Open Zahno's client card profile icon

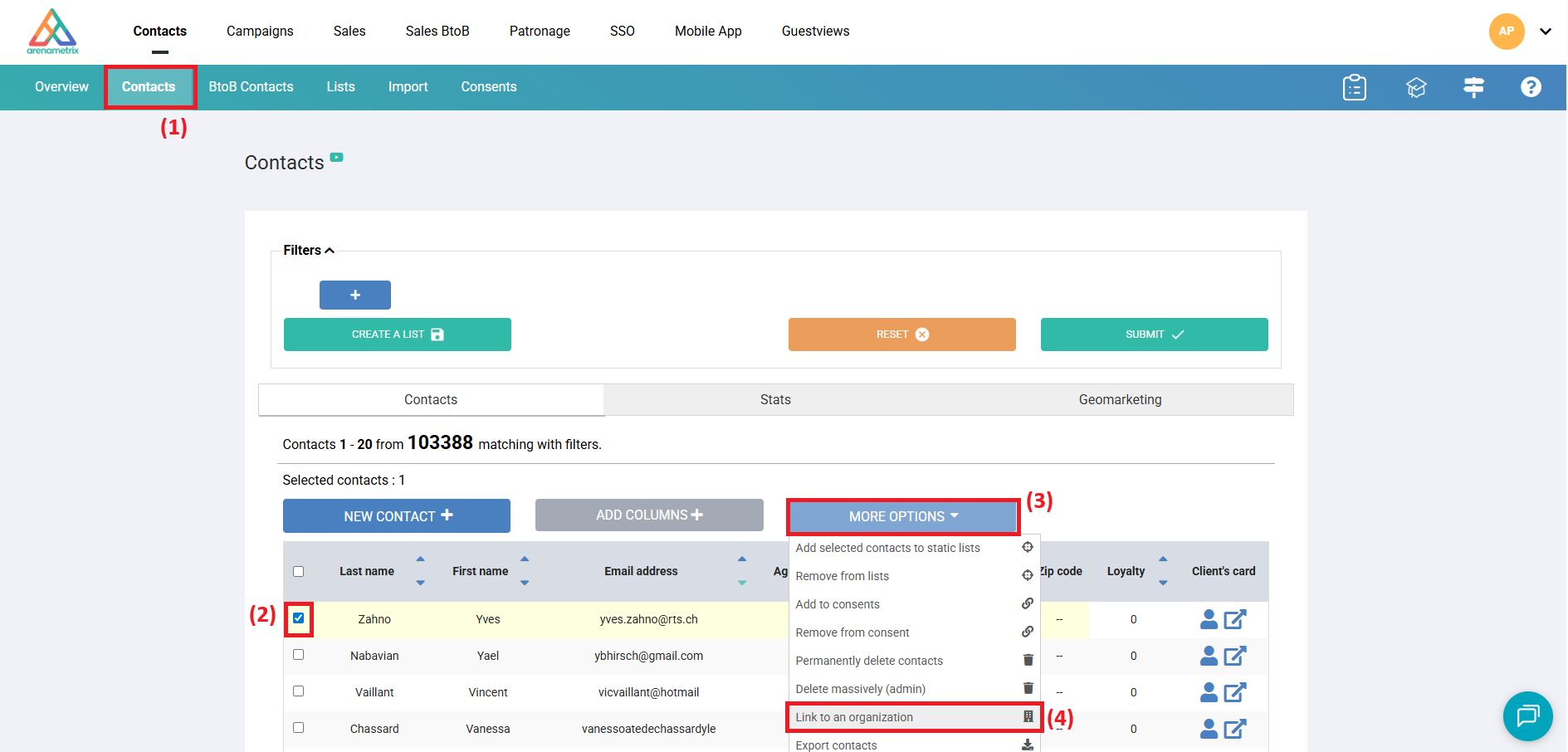1209,619
